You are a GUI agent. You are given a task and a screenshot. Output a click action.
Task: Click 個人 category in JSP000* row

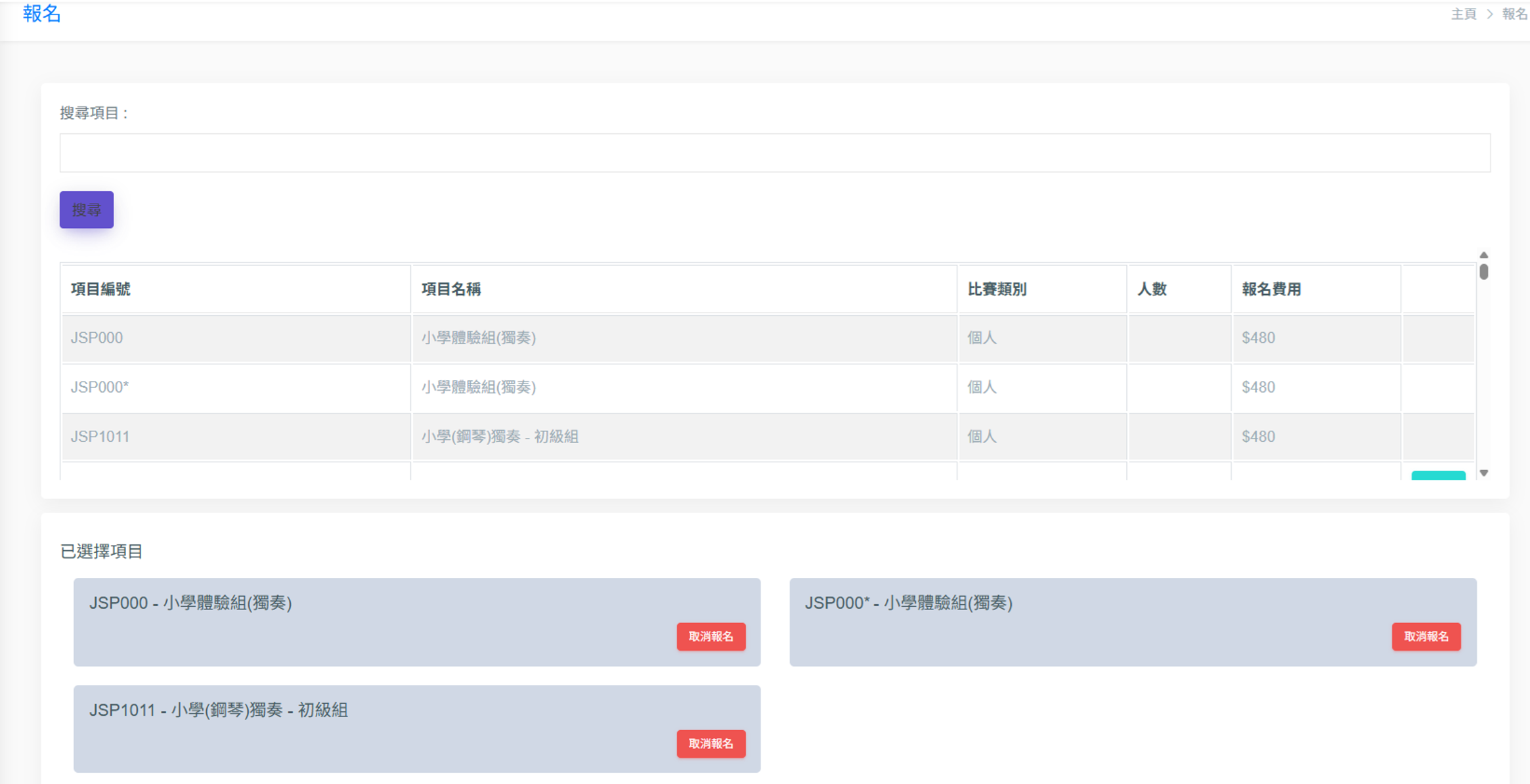pyautogui.click(x=982, y=387)
